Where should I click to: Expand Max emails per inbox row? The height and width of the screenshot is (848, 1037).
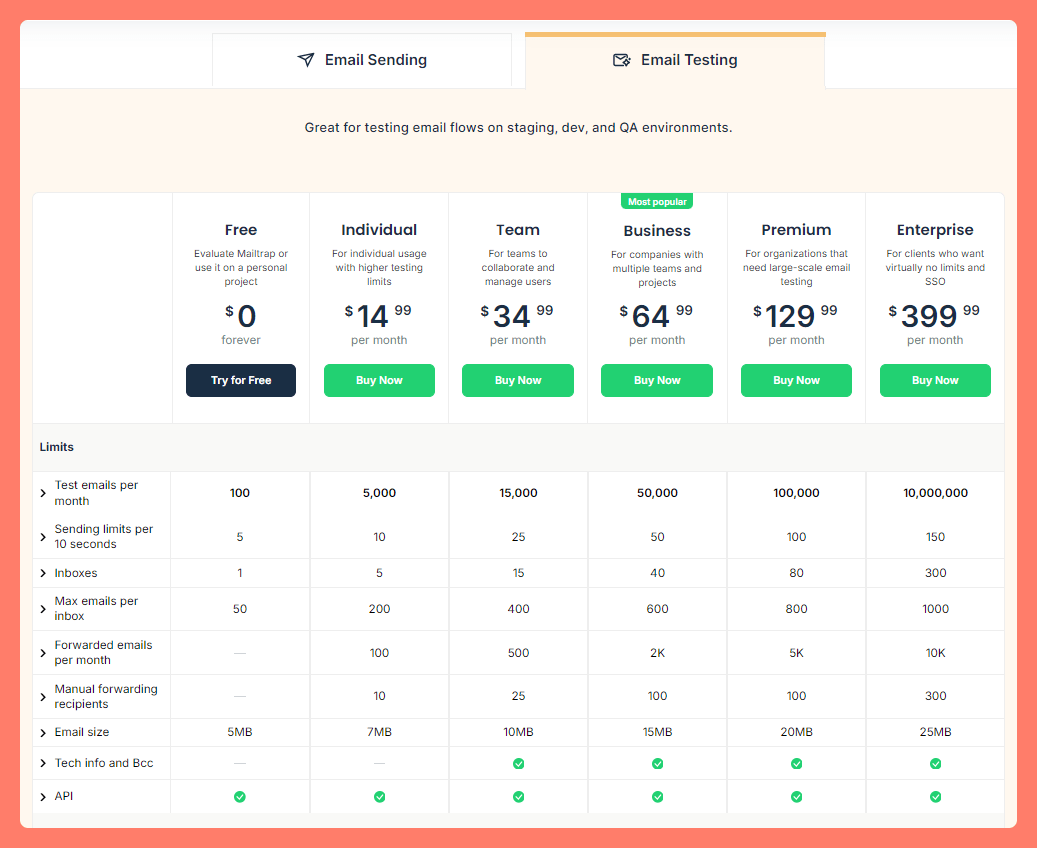[x=43, y=609]
